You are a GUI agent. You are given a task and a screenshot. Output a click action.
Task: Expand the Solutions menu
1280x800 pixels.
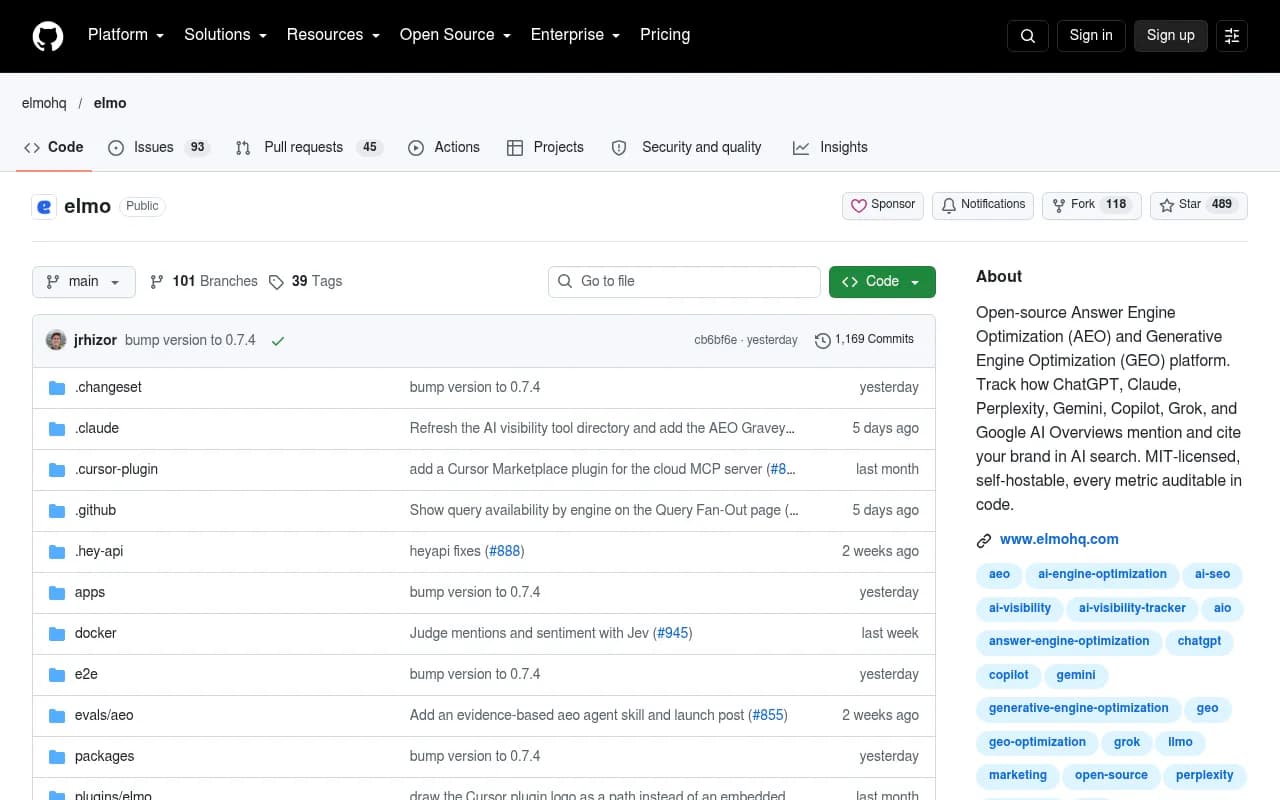[225, 35]
